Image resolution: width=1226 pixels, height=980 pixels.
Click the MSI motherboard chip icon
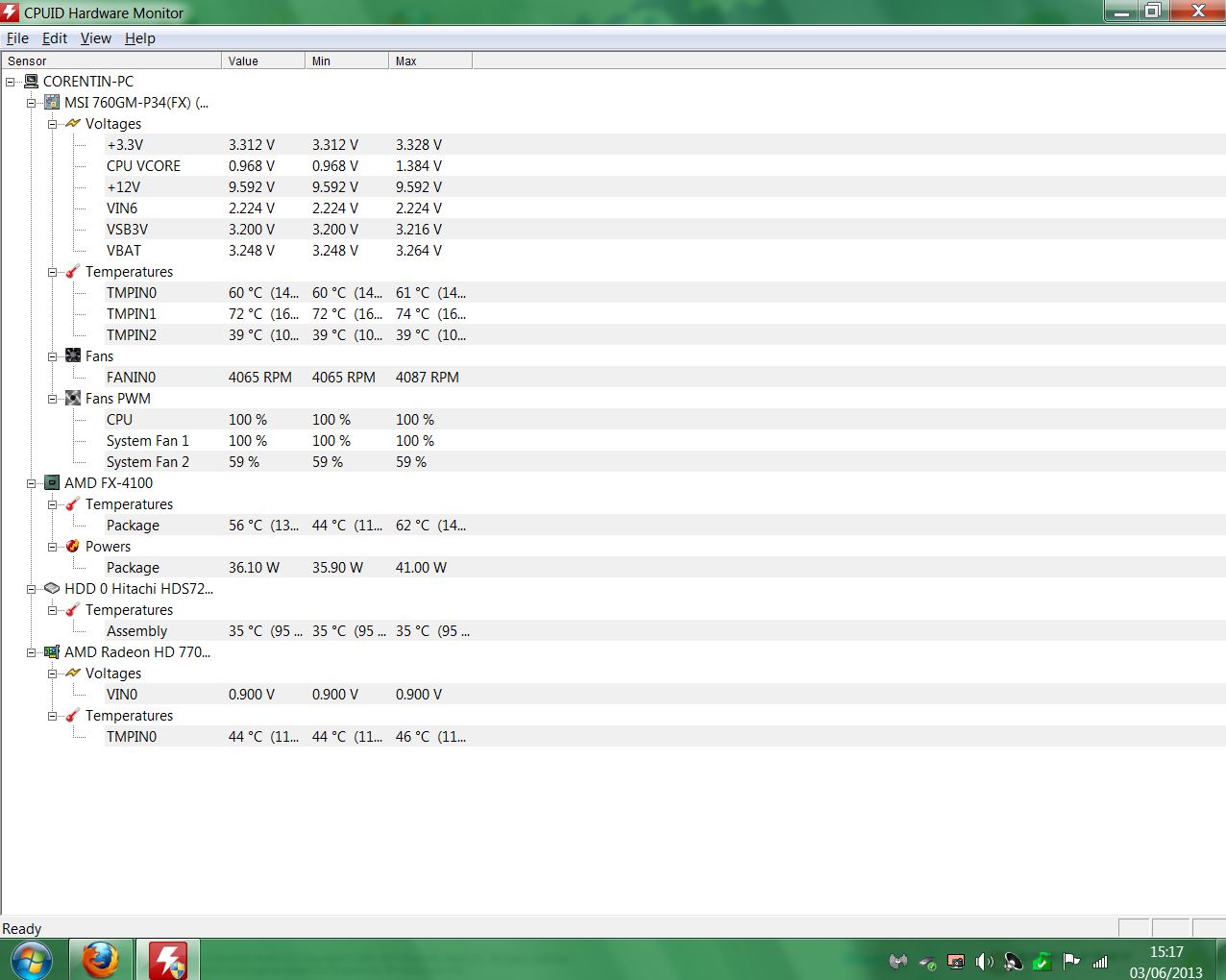tap(52, 103)
